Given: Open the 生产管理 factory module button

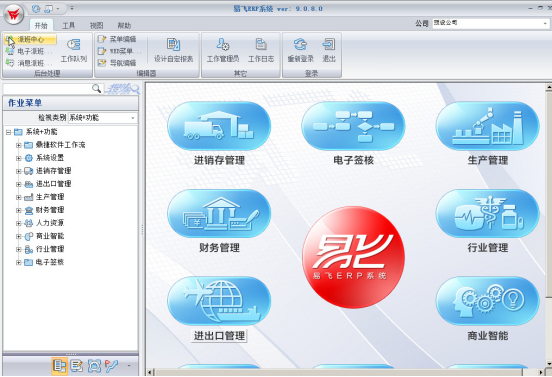Looking at the screenshot, I should click(488, 126).
